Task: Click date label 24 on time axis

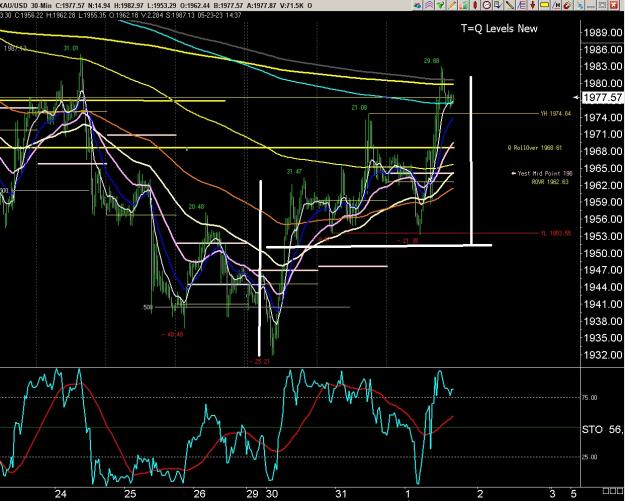Action: tap(61, 494)
